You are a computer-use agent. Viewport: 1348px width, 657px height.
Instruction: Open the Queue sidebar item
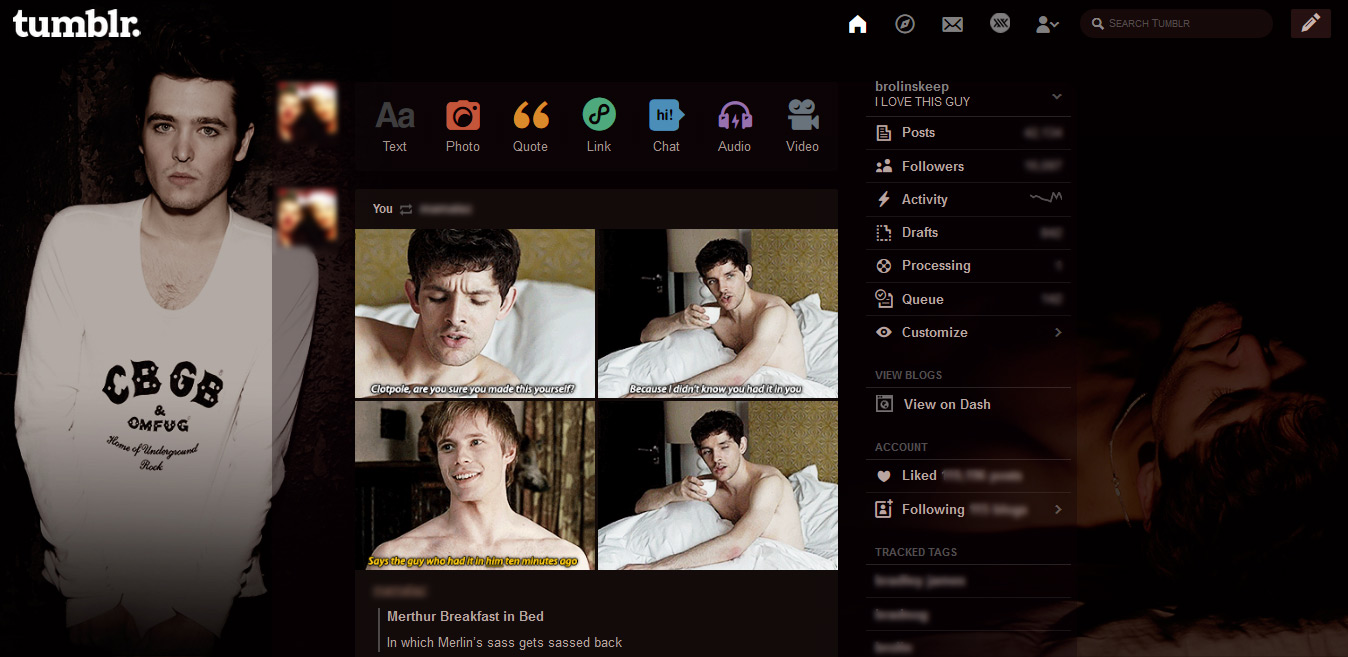[969, 299]
